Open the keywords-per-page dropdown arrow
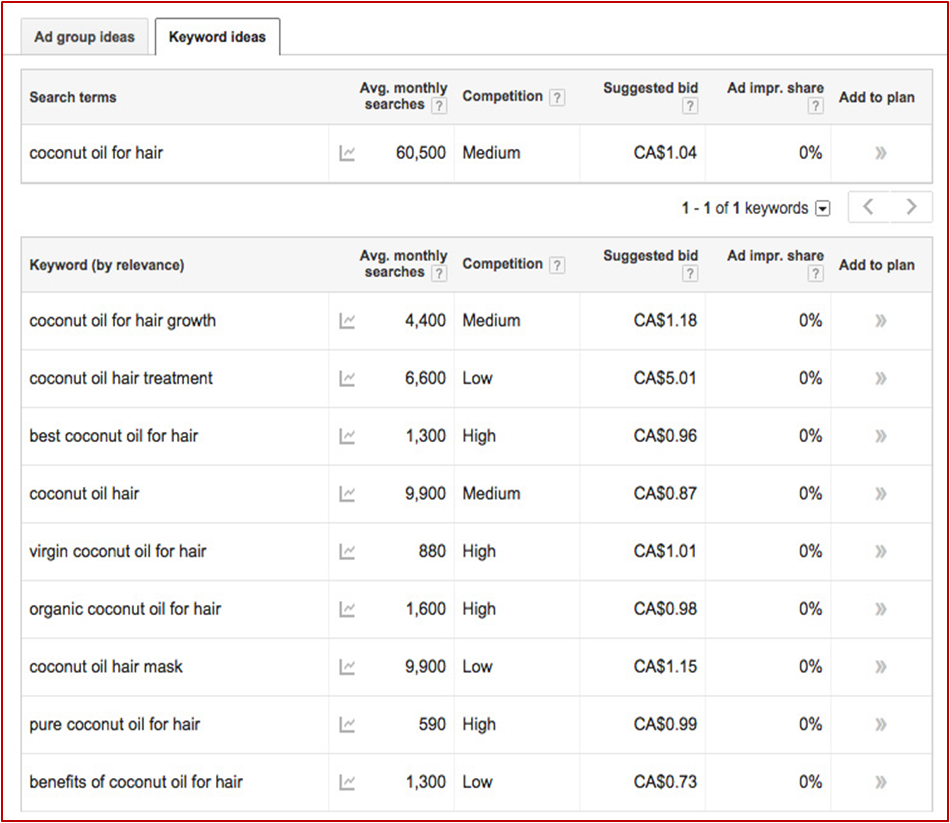Screen dimensions: 950x823 click(x=823, y=209)
